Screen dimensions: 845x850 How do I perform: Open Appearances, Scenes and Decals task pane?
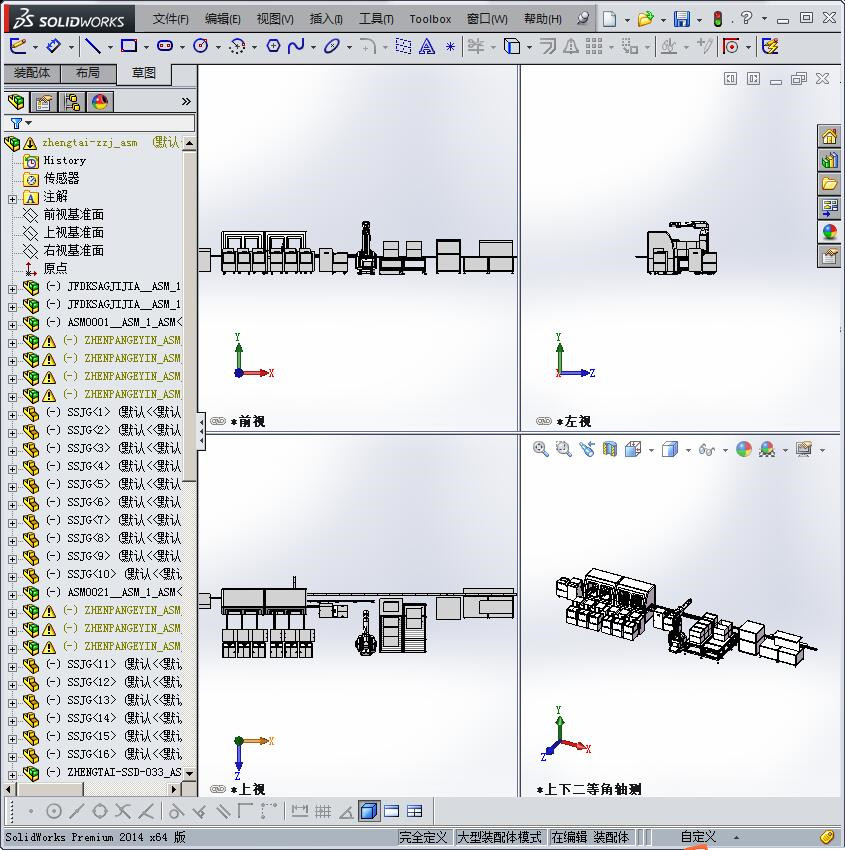pyautogui.click(x=829, y=232)
